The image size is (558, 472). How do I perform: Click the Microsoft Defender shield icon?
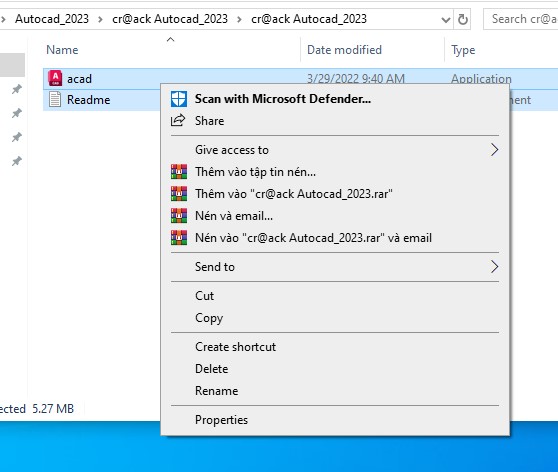(179, 99)
